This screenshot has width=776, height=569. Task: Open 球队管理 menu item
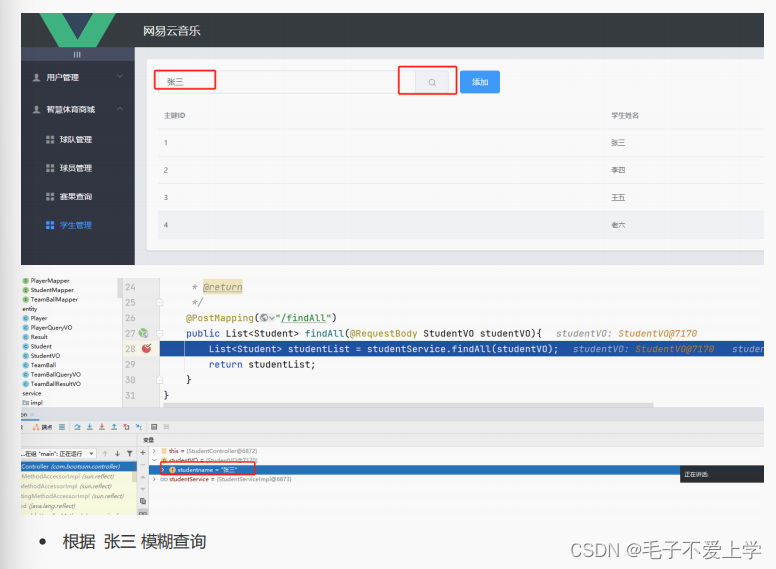[76, 140]
